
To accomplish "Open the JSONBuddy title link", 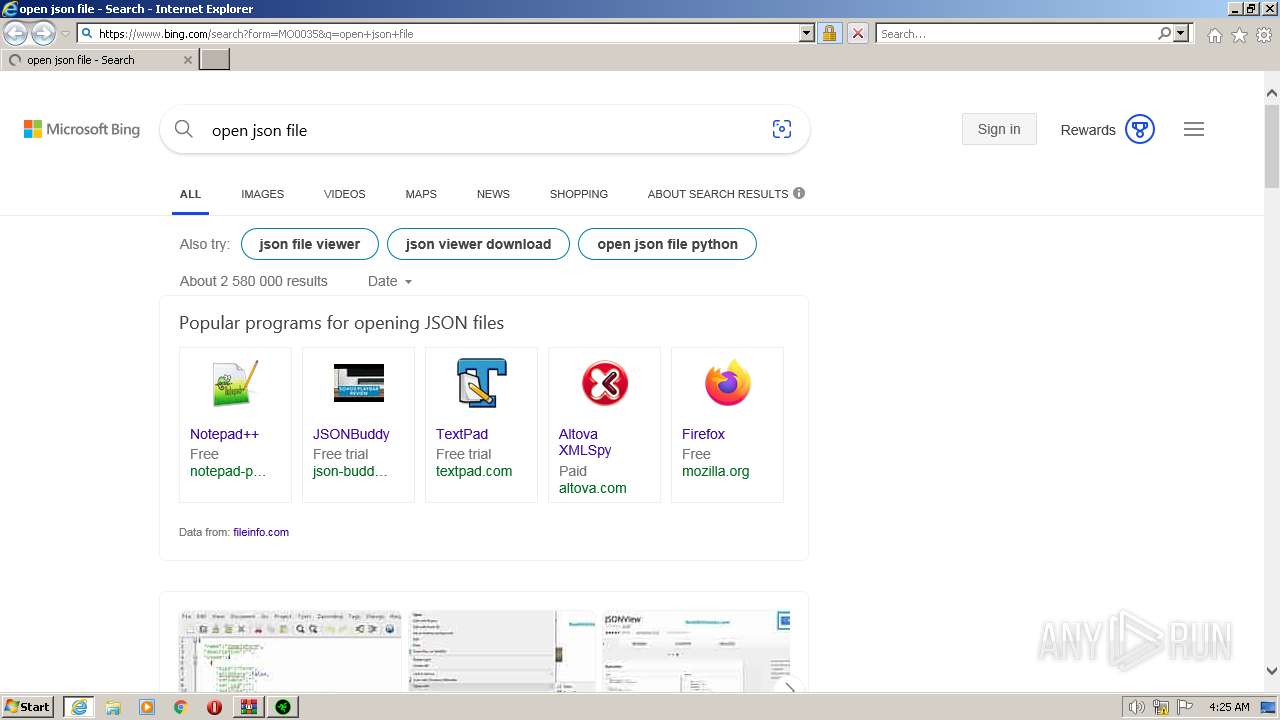I will point(351,434).
